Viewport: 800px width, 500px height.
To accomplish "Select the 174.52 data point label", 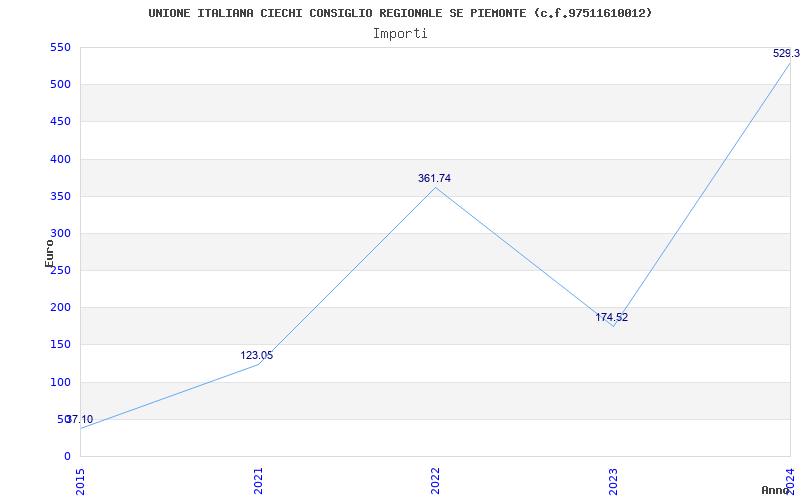I will point(611,317).
